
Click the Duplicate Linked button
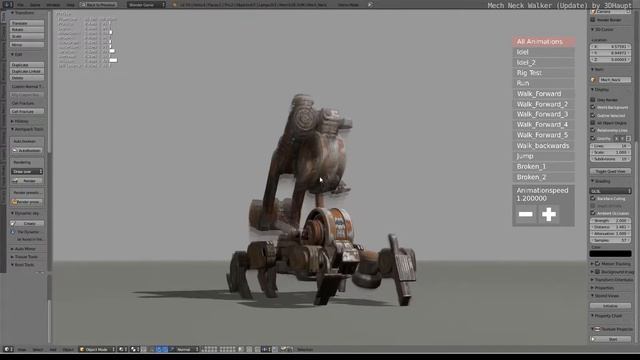coord(27,71)
